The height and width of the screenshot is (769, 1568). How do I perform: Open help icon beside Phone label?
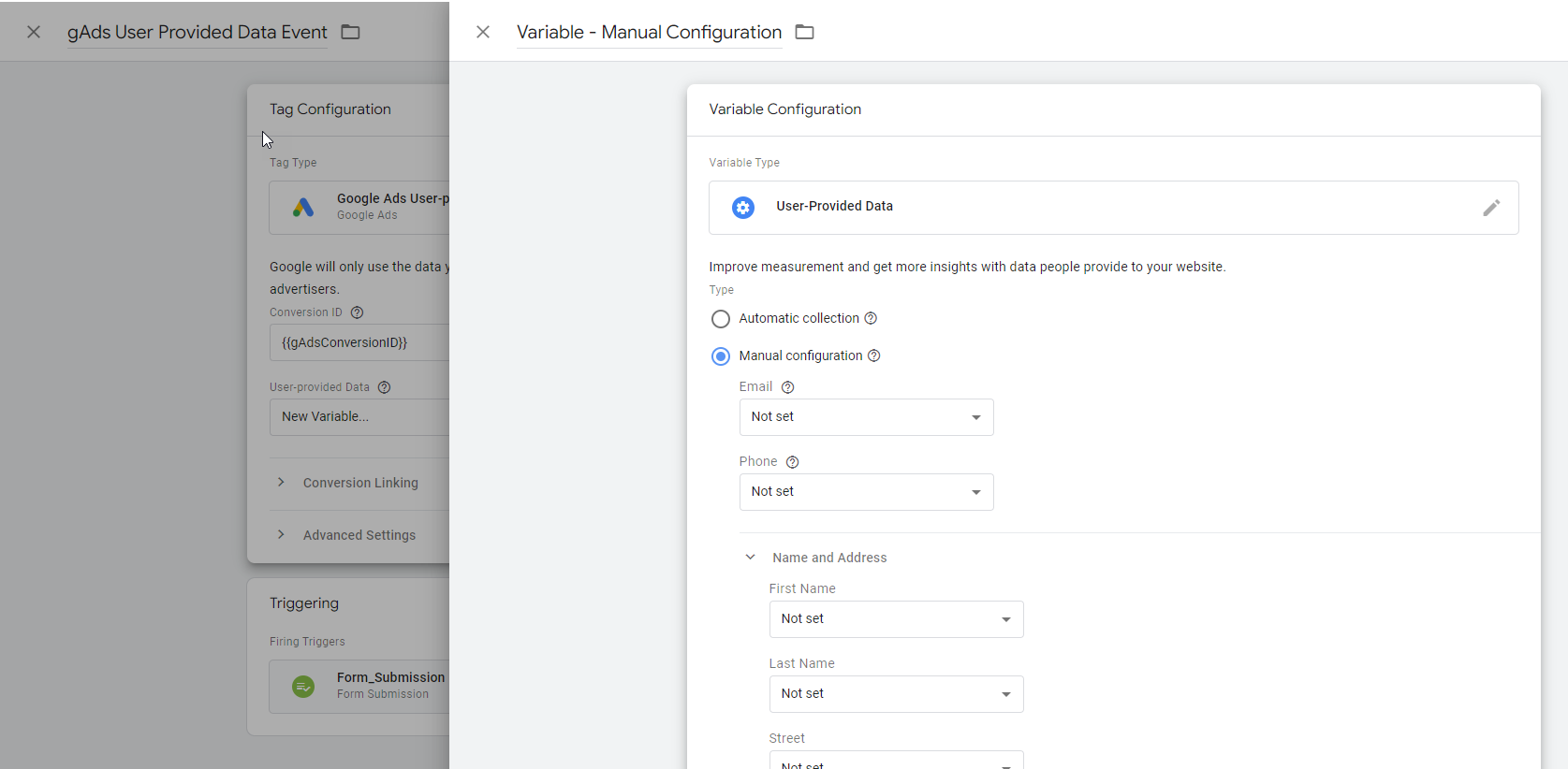(x=792, y=462)
